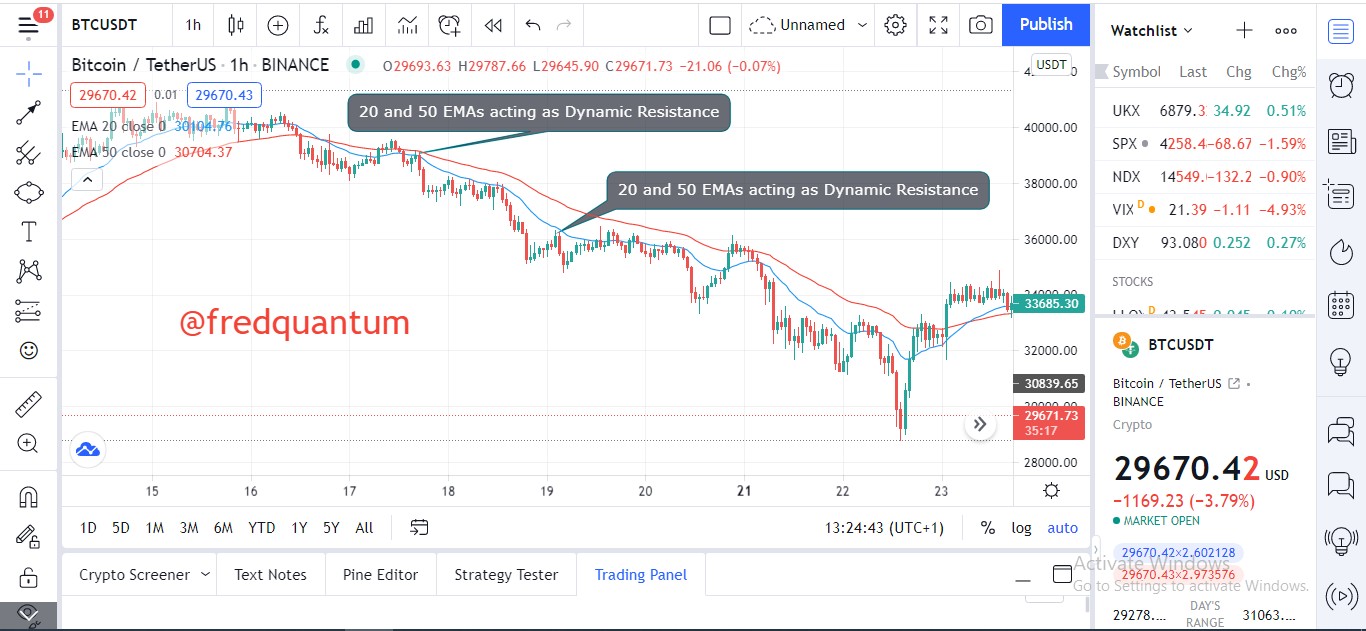Open the indicators fx menu
Viewport: 1366px width, 631px height.
321,25
